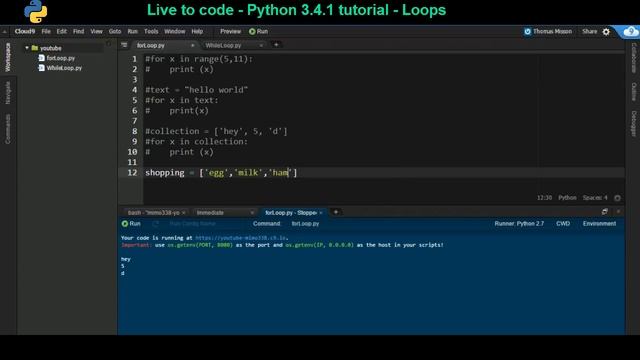Click Run in the console toolbar
The height and width of the screenshot is (360, 640).
tap(131, 224)
